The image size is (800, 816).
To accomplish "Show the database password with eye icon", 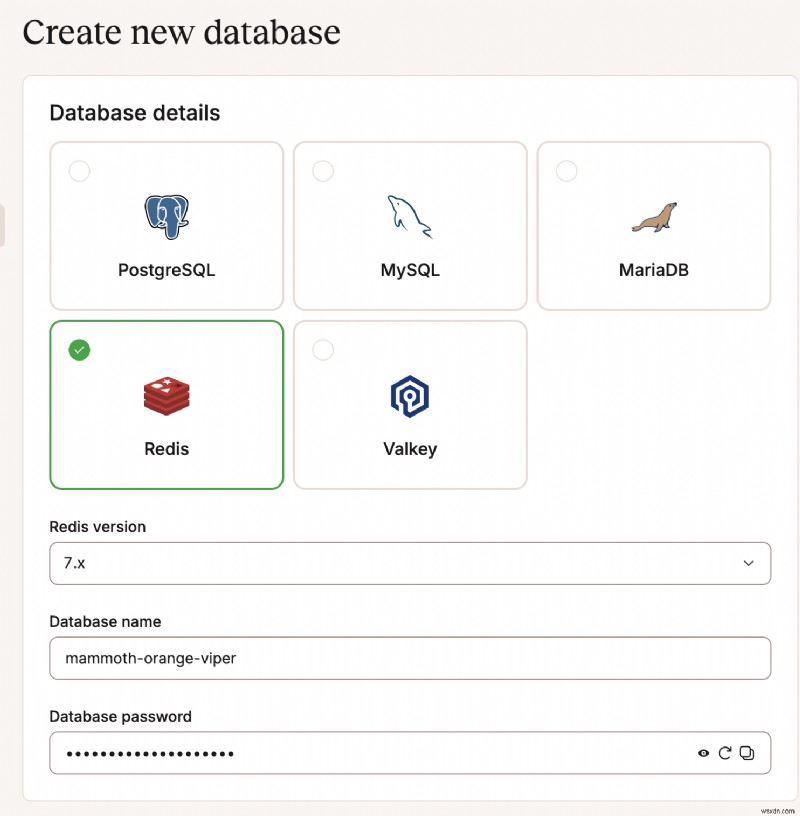I will tap(703, 753).
